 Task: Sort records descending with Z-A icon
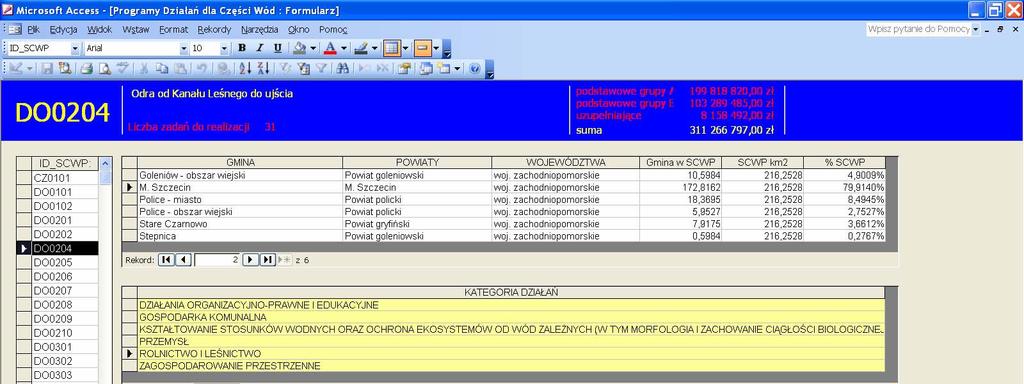tap(263, 68)
